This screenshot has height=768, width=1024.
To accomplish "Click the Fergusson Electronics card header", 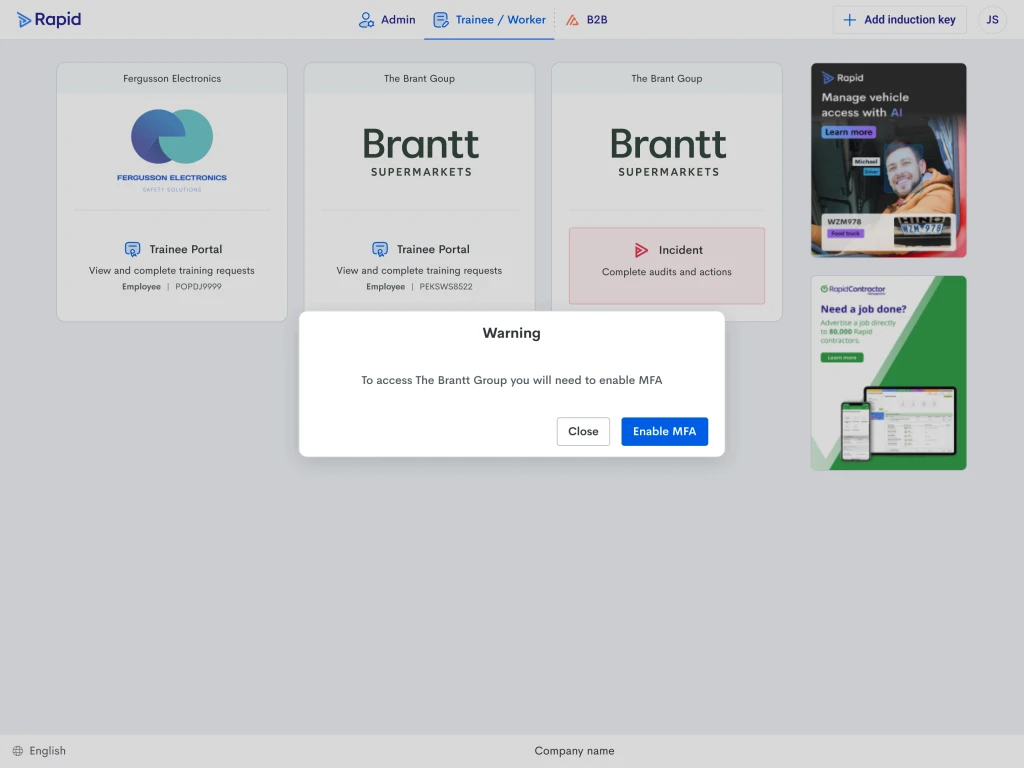I will point(172,78).
